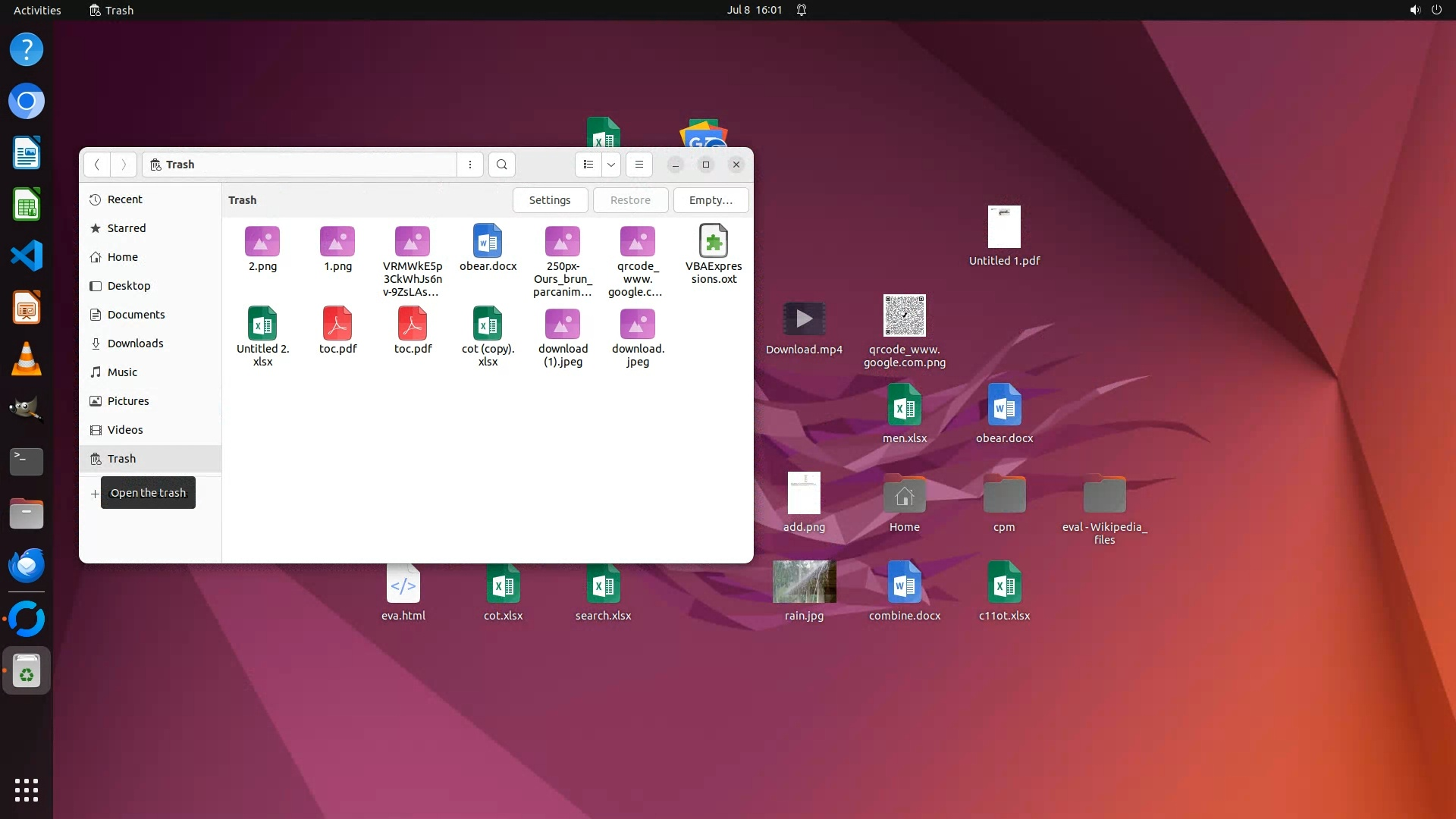Open Starred in the sidebar

coord(127,228)
